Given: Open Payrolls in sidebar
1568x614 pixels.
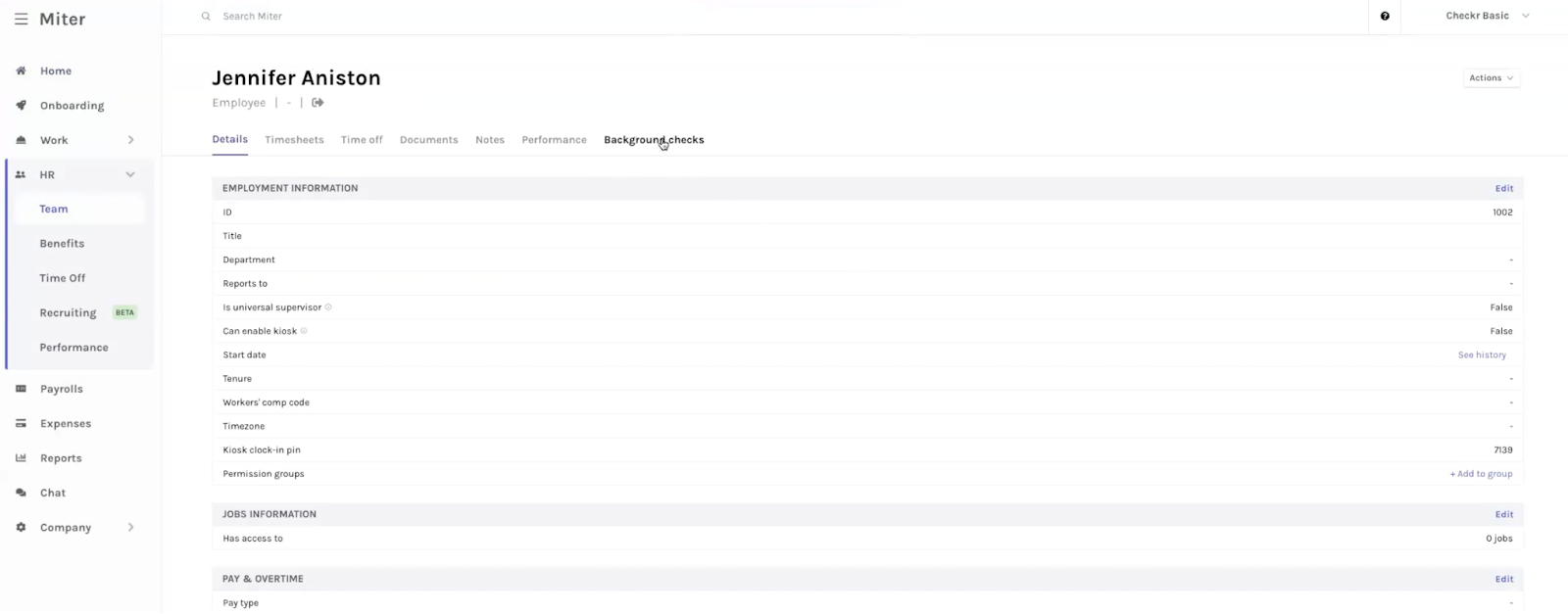Looking at the screenshot, I should tap(62, 389).
